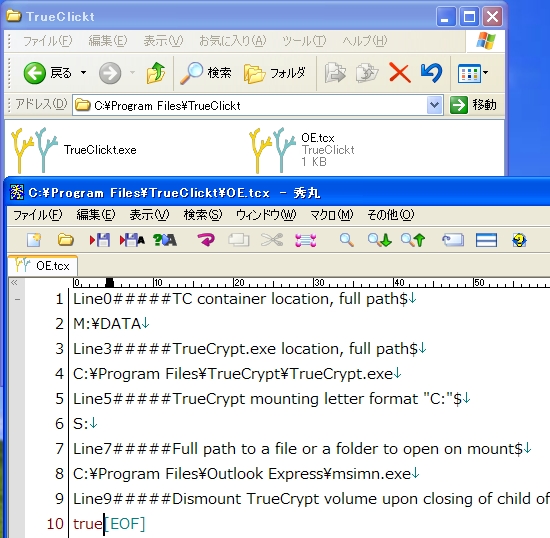The image size is (550, 538).
Task: Open Explorer's ツール(T) menu
Action: click(x=304, y=41)
